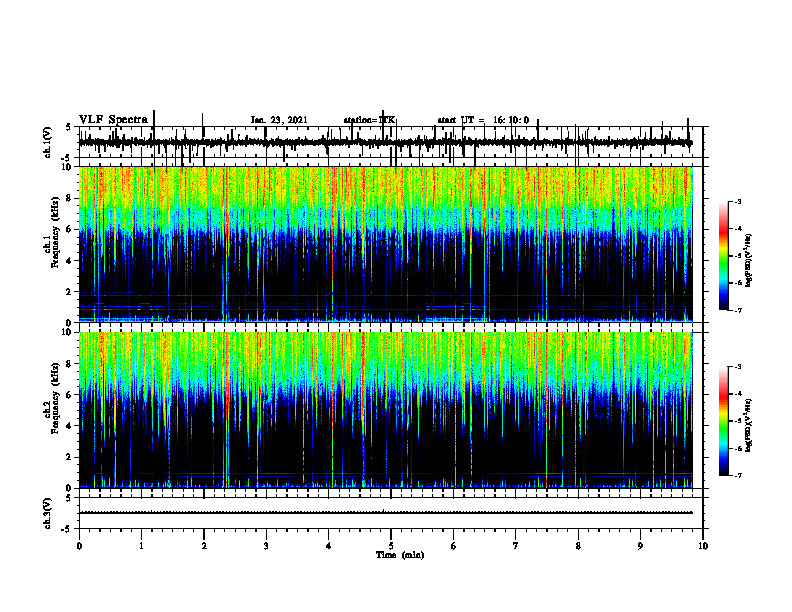Click the ch.2 spectrogram color scale bar
Image resolution: width=792 pixels, height=612 pixels.
pyautogui.click(x=723, y=421)
